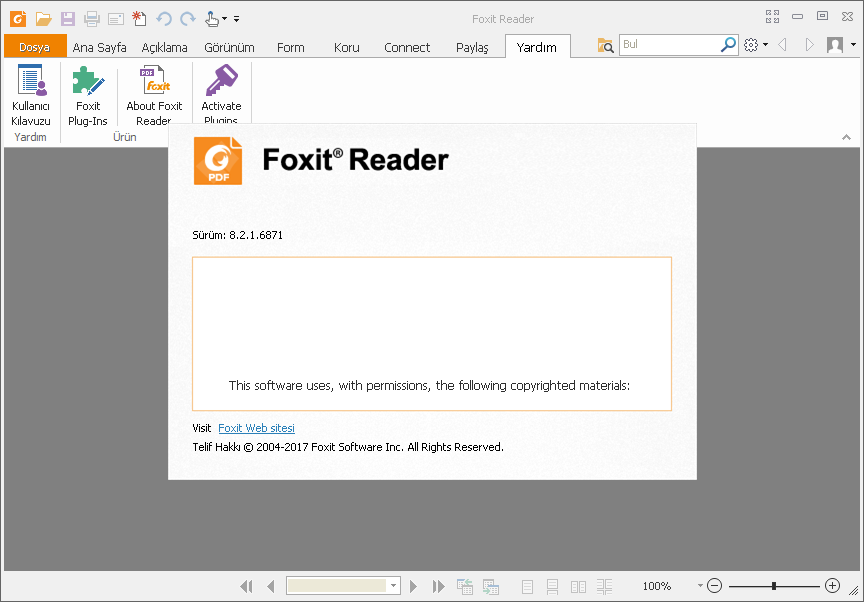Switch to single page layout
This screenshot has height=602, width=864.
[x=527, y=587]
